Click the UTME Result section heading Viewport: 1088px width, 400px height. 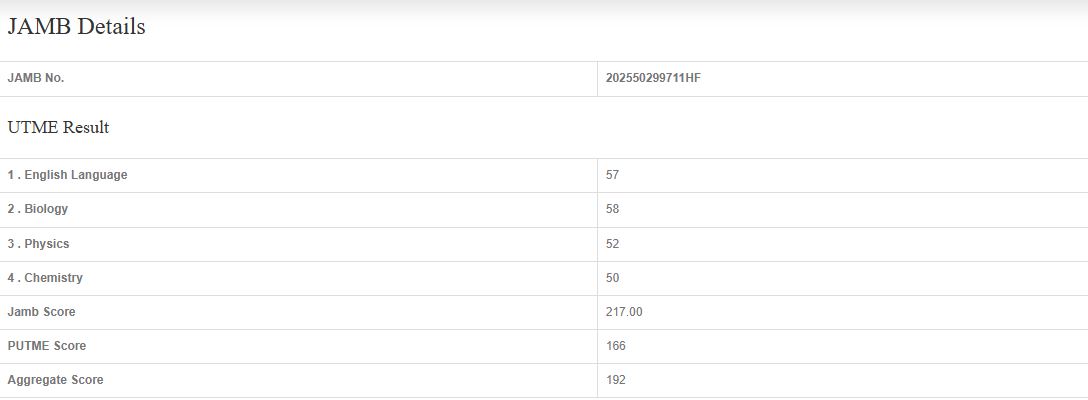[x=58, y=128]
